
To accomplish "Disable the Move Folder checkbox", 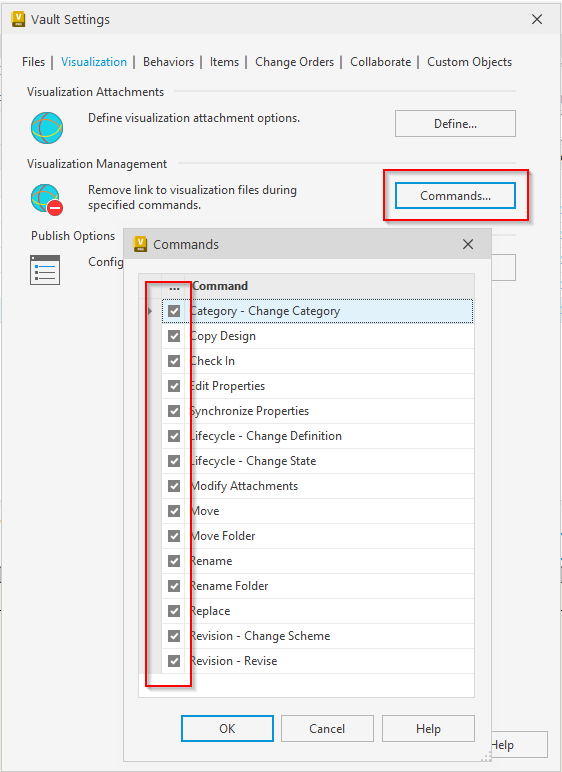I will (174, 536).
